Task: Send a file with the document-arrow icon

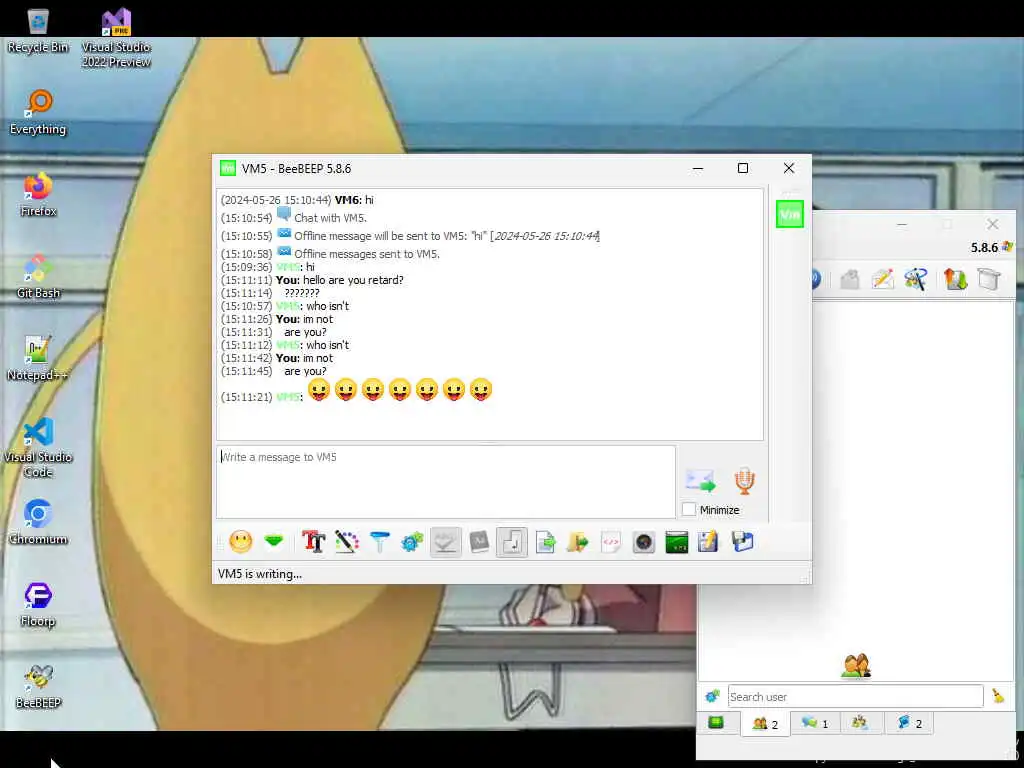Action: [545, 541]
